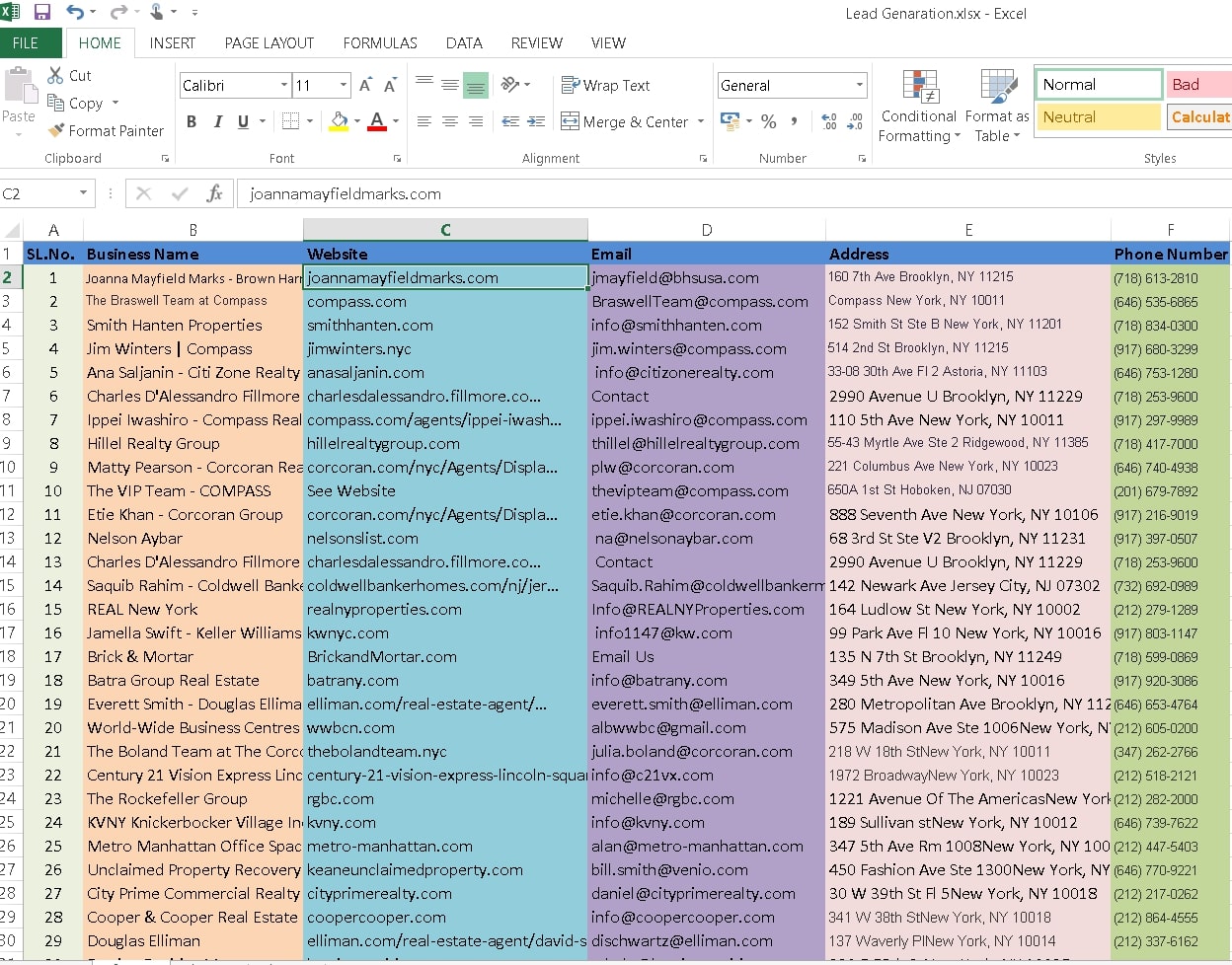Apply Percent Style number format
The width and height of the screenshot is (1232, 965).
(x=769, y=121)
